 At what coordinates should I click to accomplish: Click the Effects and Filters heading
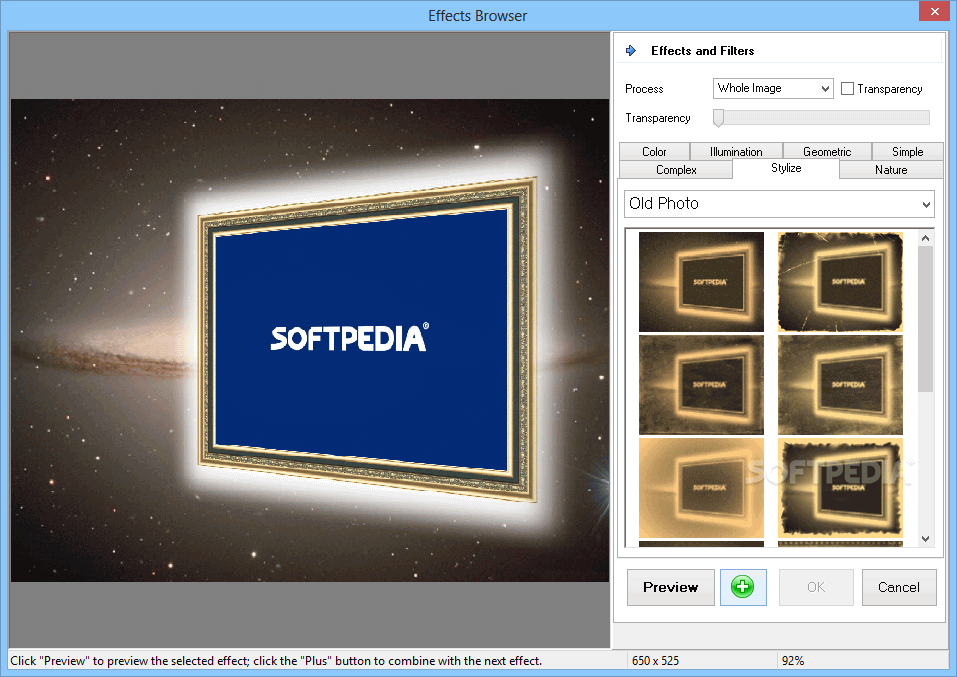tap(702, 51)
